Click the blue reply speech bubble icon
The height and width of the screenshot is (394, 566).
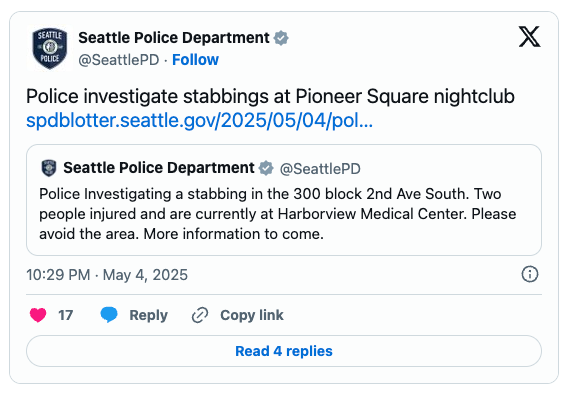[x=109, y=315]
